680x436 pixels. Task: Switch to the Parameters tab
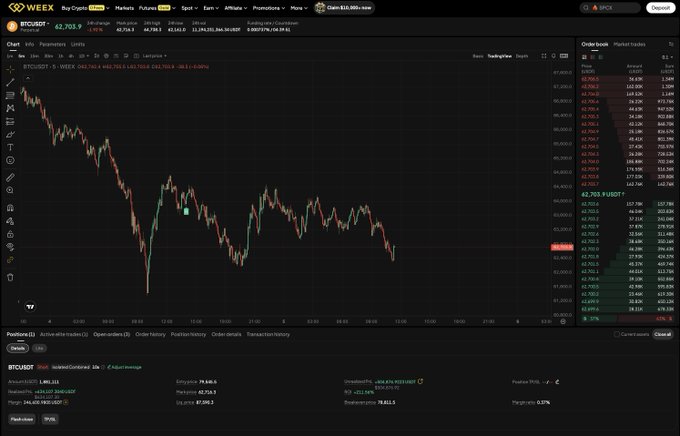pyautogui.click(x=52, y=44)
